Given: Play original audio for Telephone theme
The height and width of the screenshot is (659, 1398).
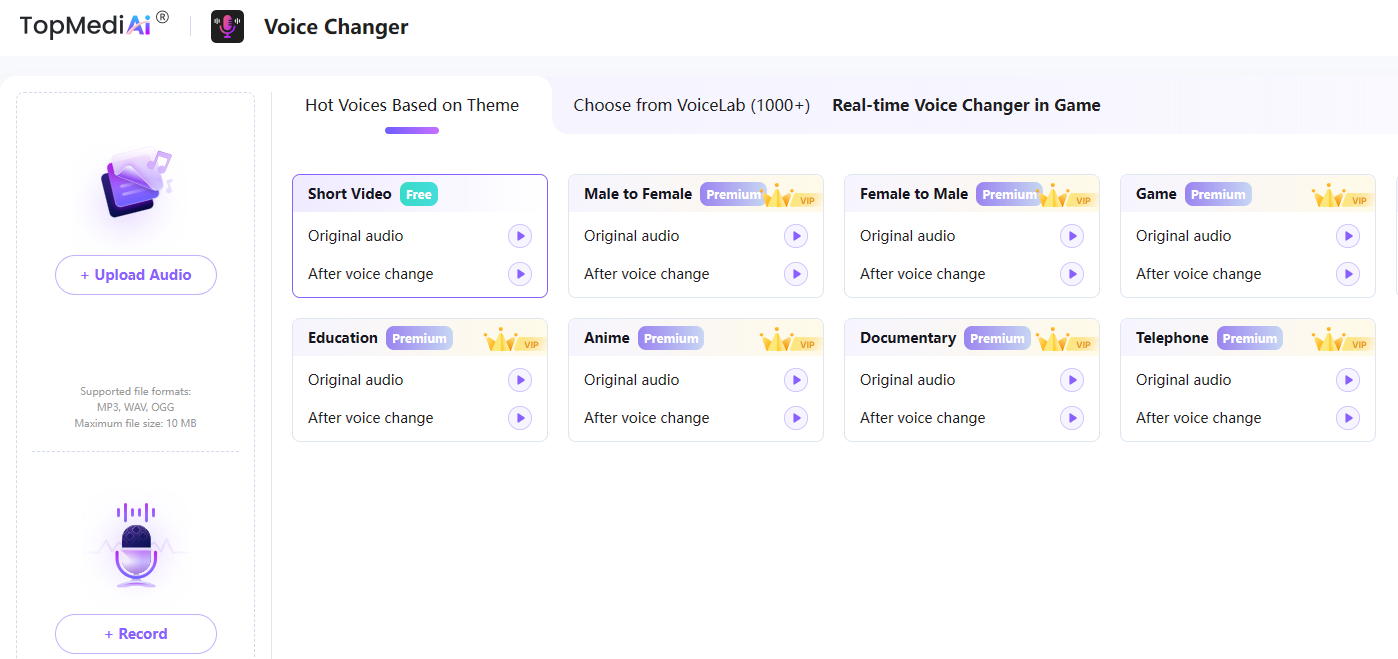Looking at the screenshot, I should pos(1347,380).
